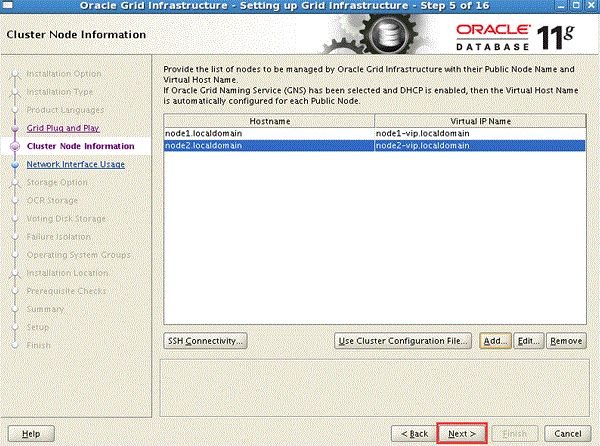Click the Installation Location step

tap(67, 273)
